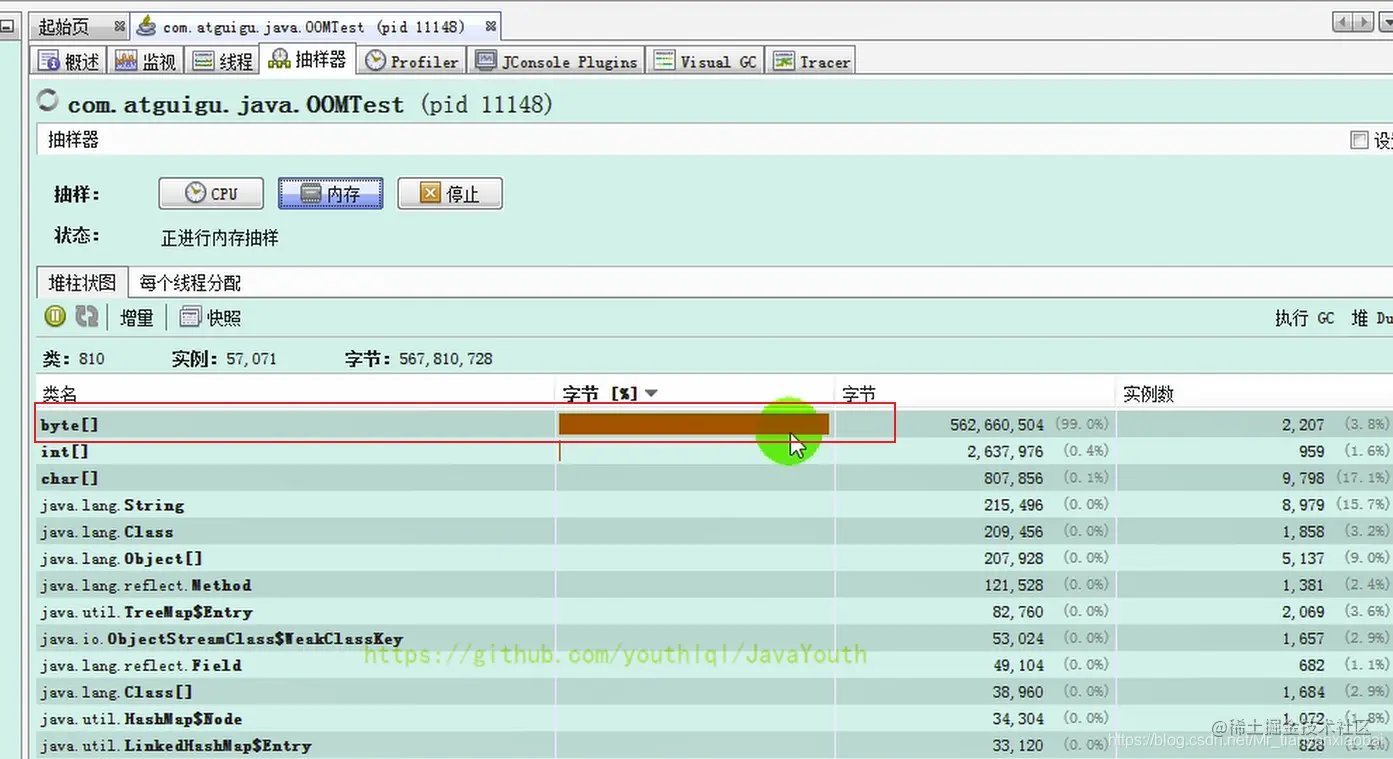Pause live results updating

(55, 317)
